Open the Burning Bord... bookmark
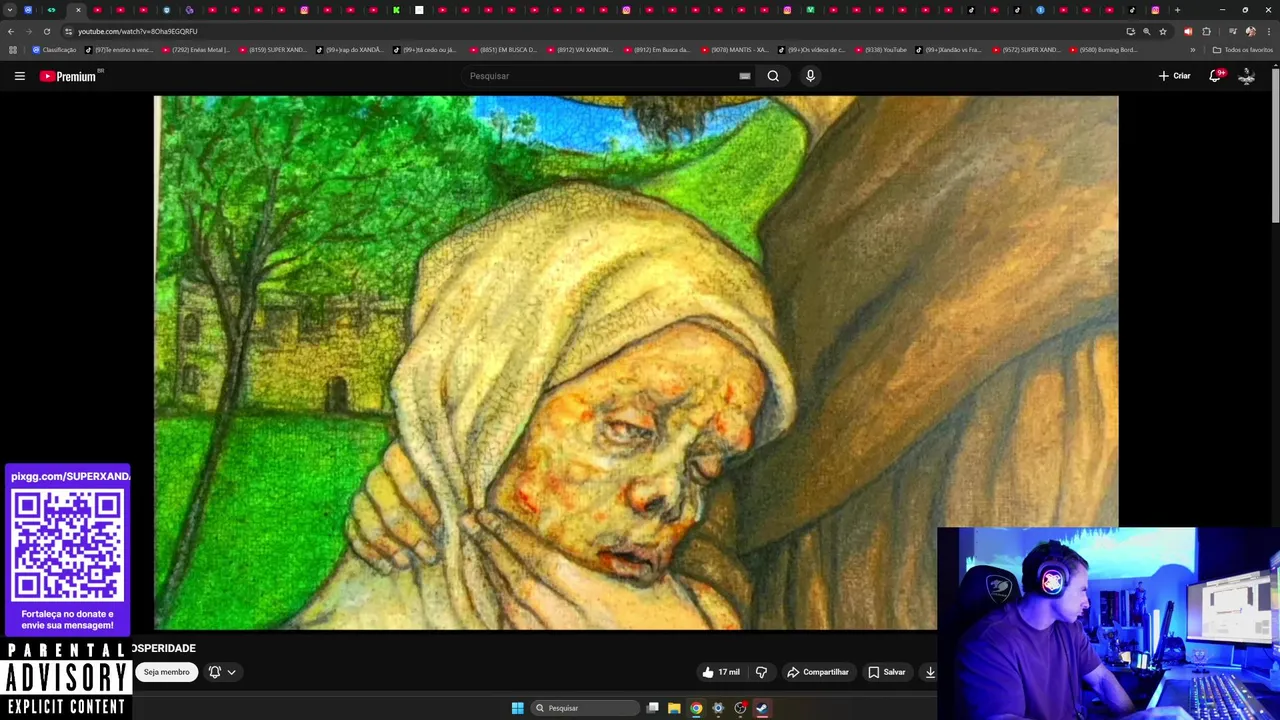 coord(1103,50)
